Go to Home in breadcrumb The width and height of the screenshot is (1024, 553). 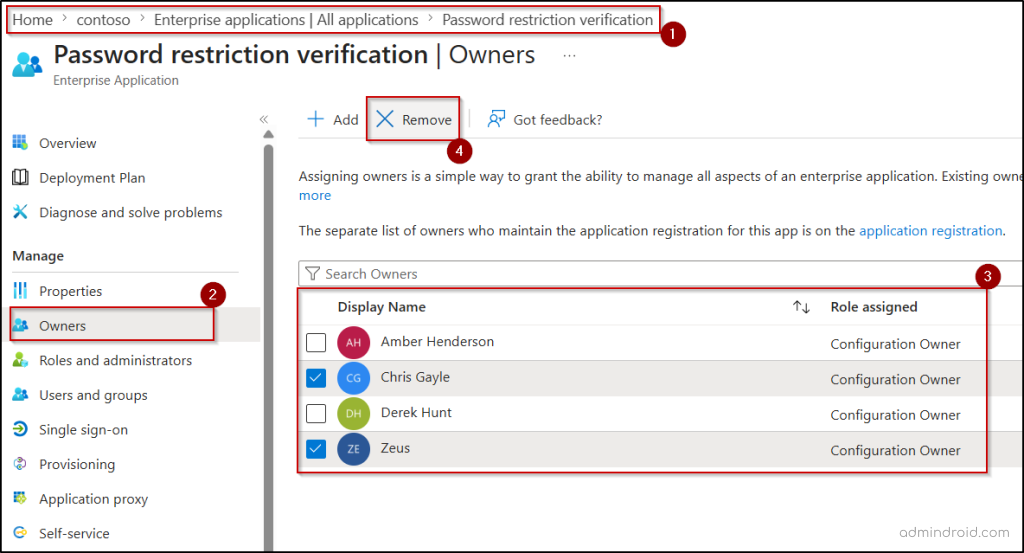[x=33, y=20]
